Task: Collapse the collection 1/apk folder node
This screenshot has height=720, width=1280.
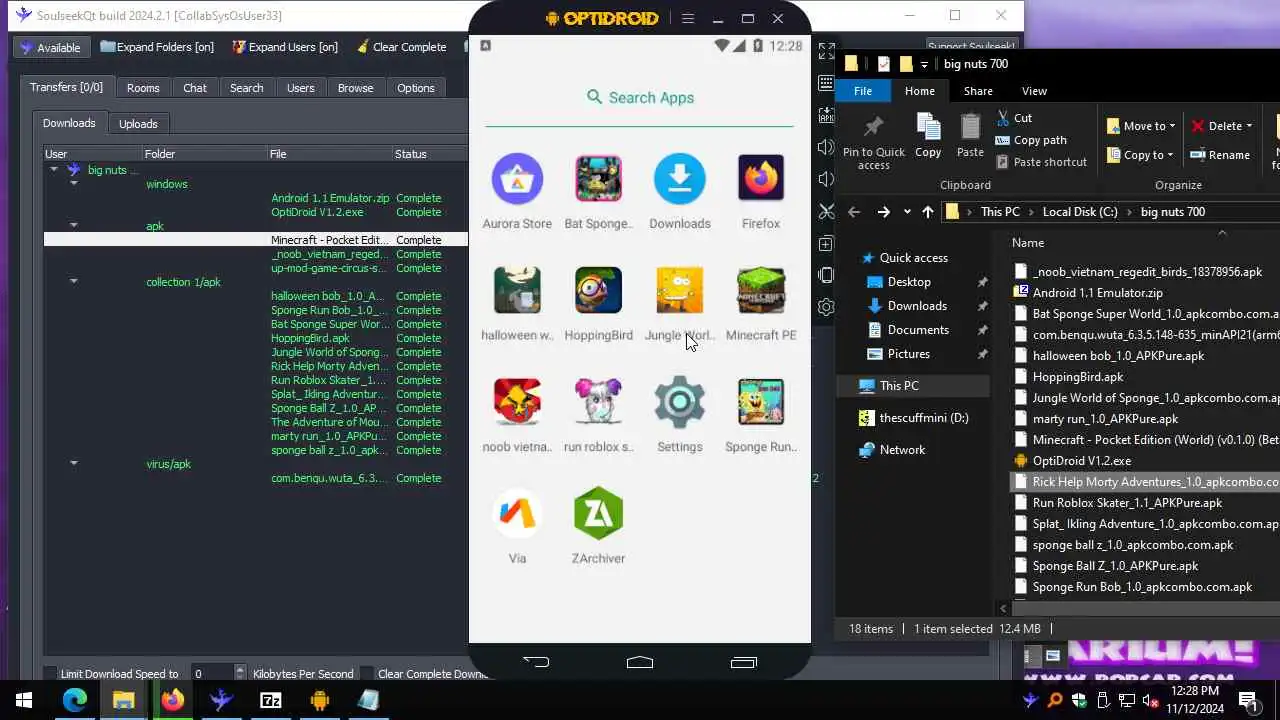Action: click(x=74, y=282)
